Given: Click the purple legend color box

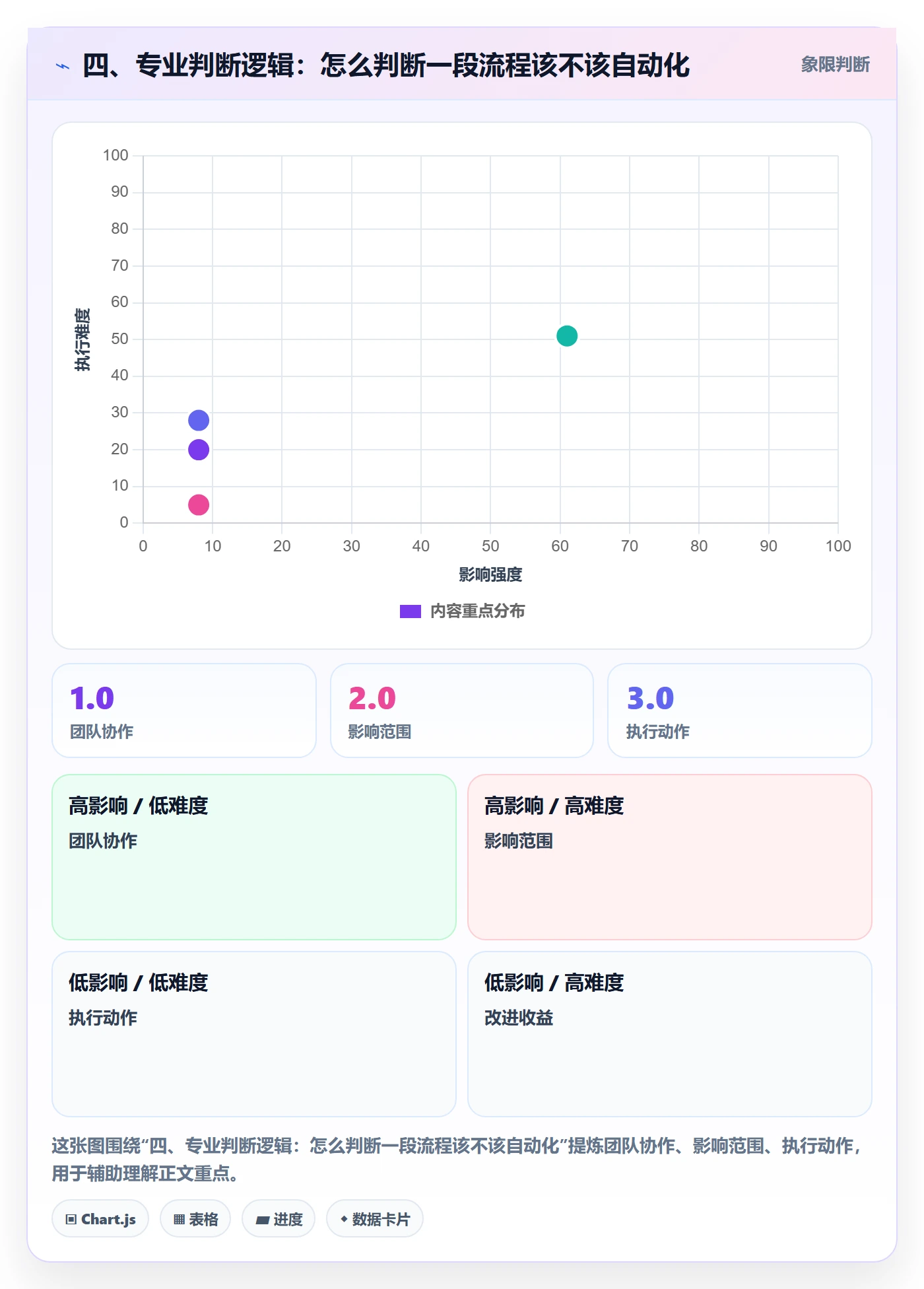Looking at the screenshot, I should point(411,611).
